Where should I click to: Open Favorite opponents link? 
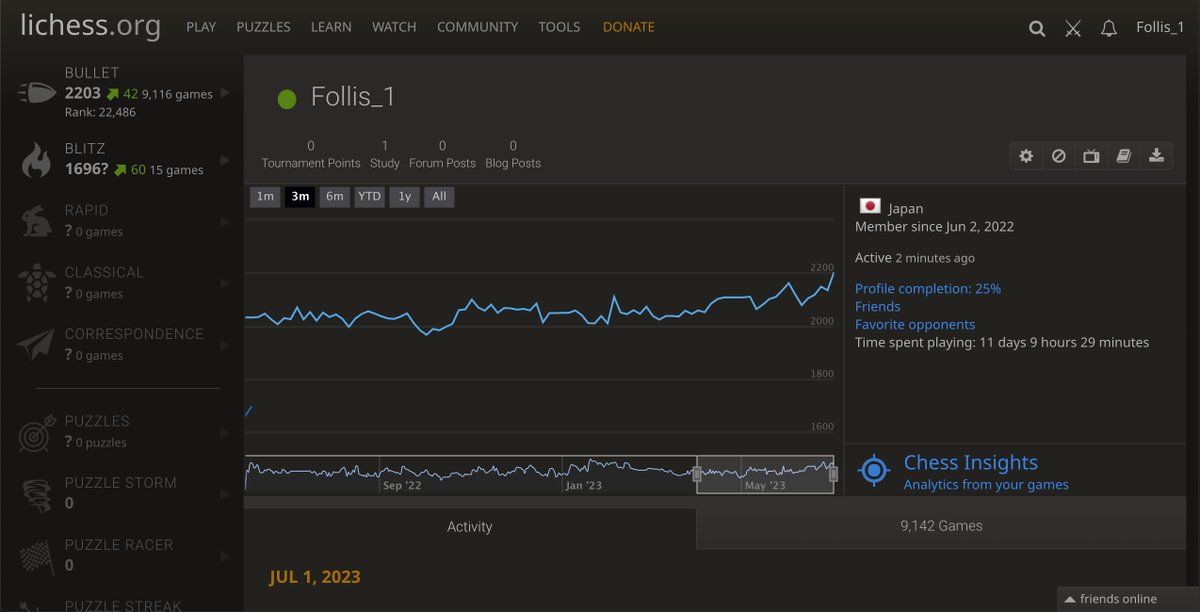(915, 324)
